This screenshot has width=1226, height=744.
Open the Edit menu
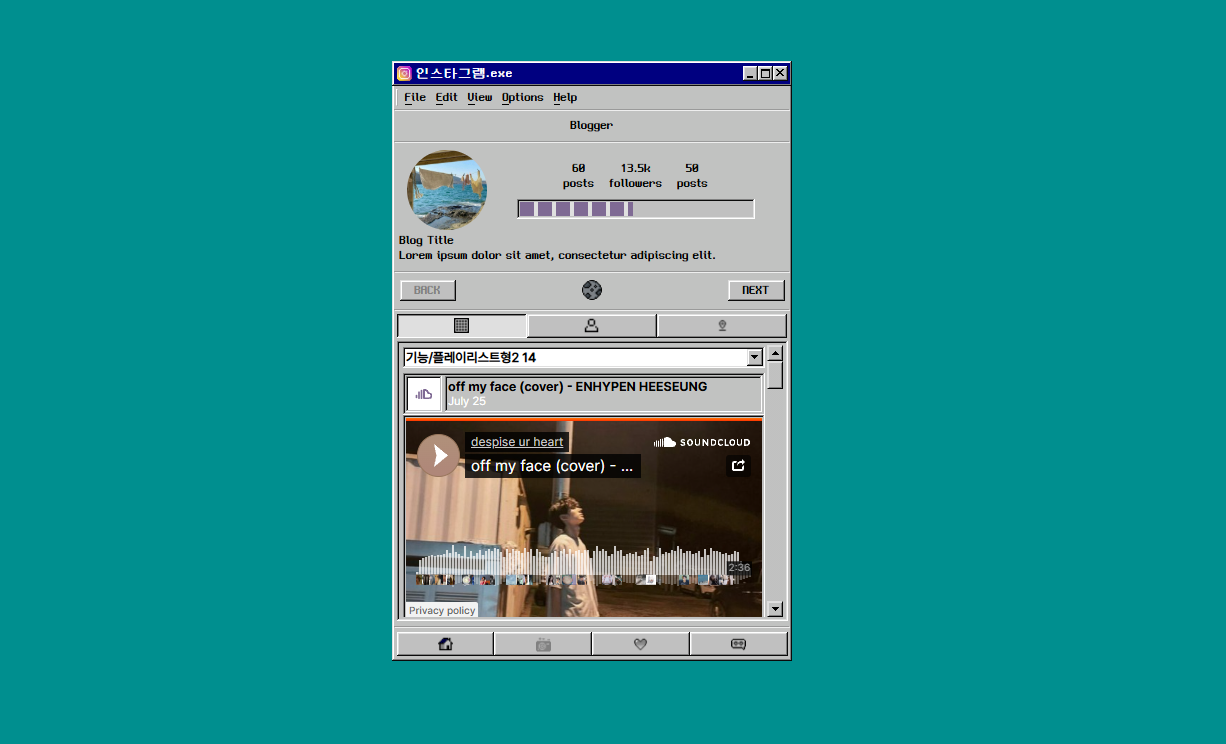[446, 97]
